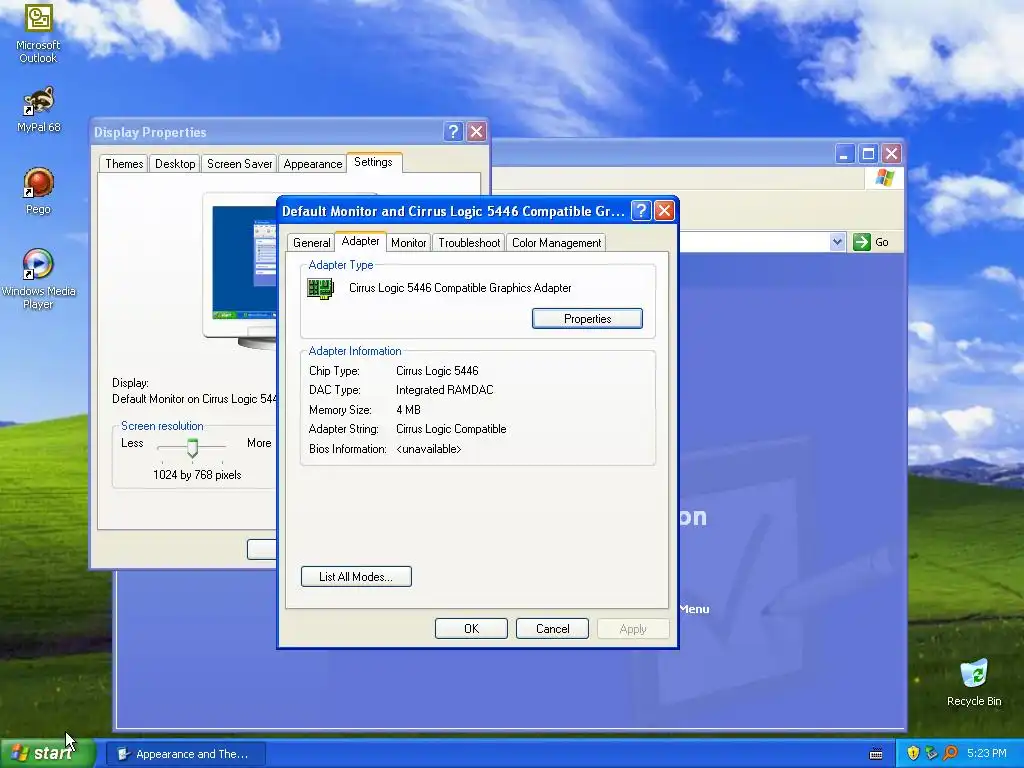This screenshot has height=768, width=1024.
Task: Minimize the background Appearance and Themes window
Action: (x=844, y=154)
